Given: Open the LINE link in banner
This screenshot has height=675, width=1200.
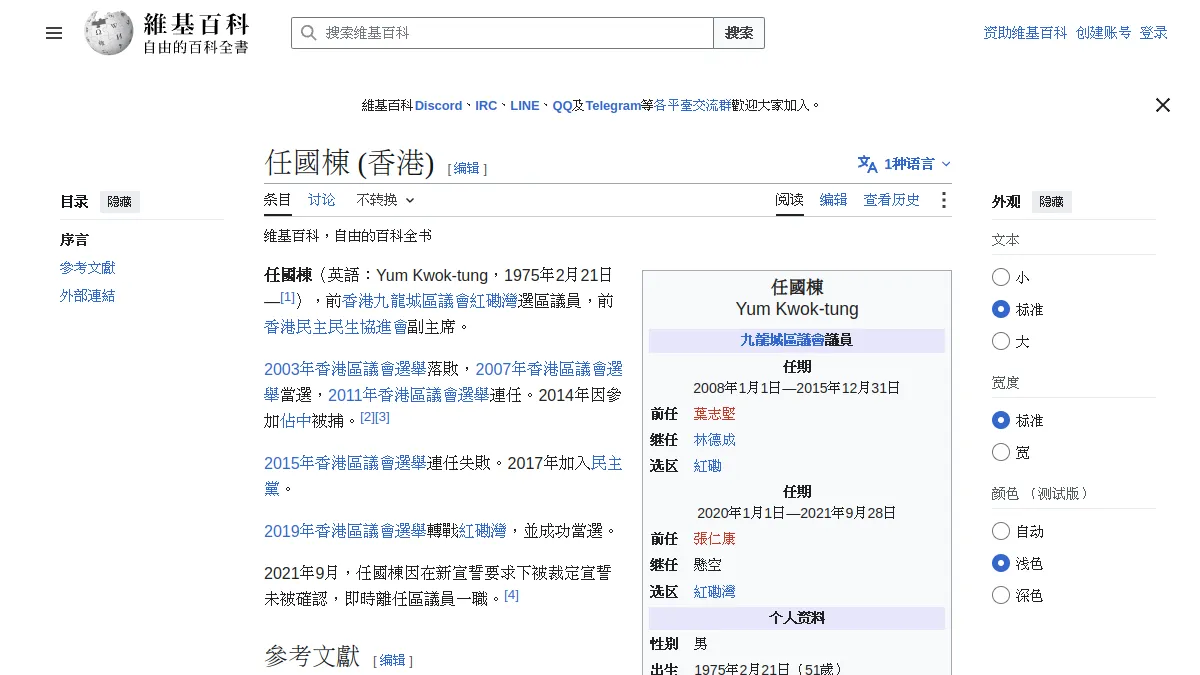Looking at the screenshot, I should click(x=525, y=105).
